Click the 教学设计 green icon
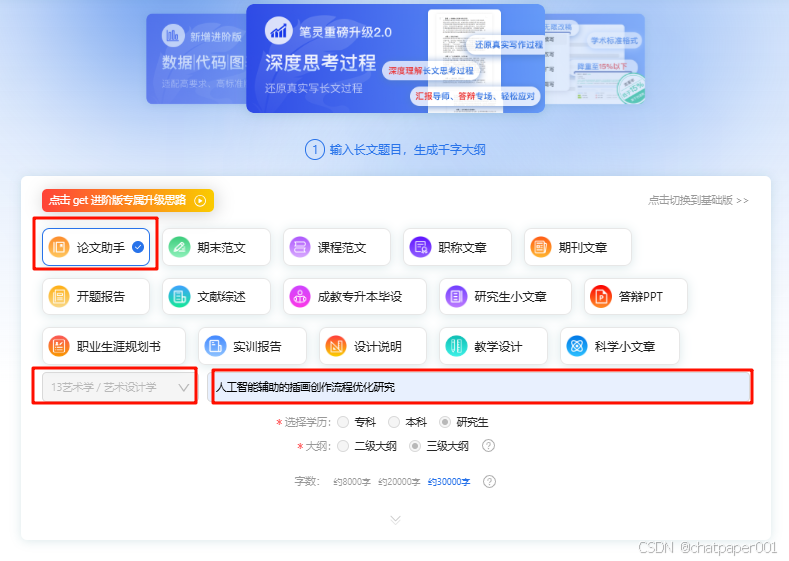 tap(456, 346)
